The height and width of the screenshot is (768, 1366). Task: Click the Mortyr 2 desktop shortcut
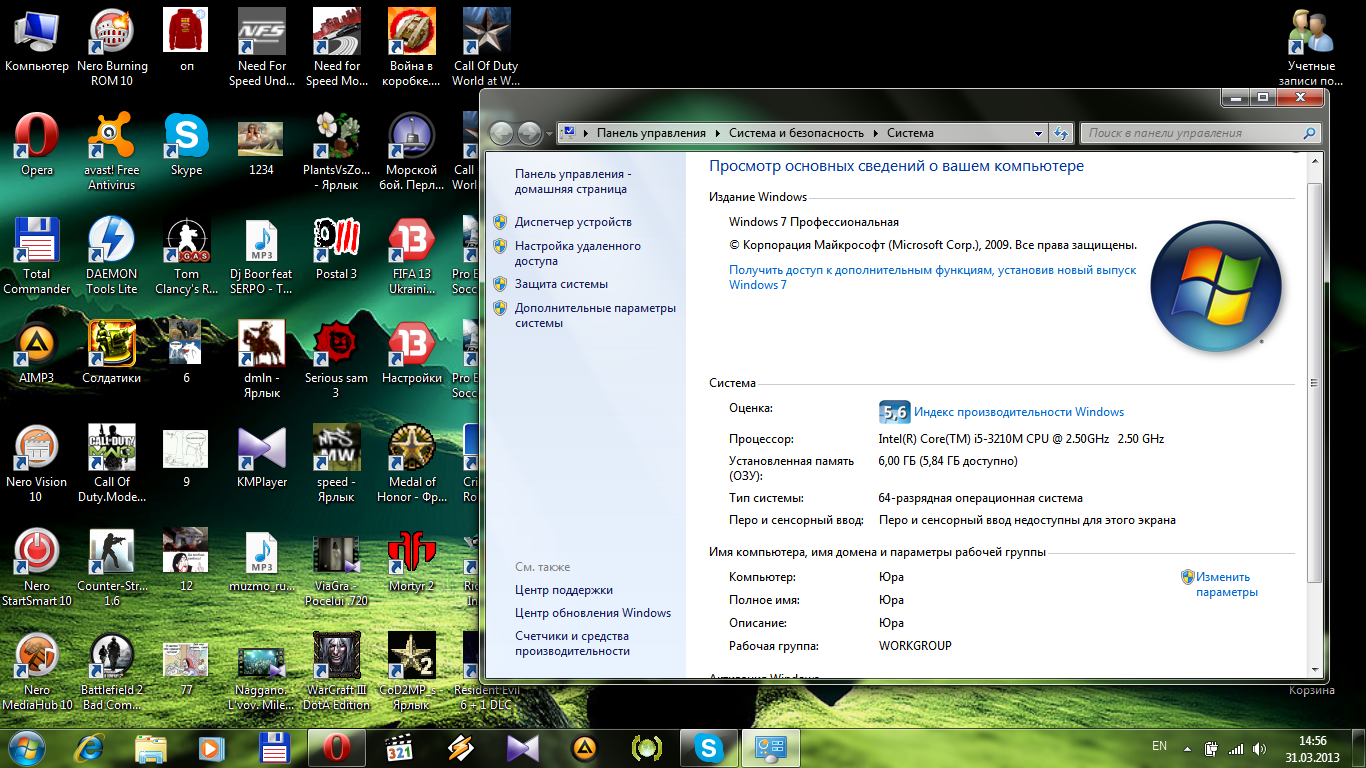(411, 560)
